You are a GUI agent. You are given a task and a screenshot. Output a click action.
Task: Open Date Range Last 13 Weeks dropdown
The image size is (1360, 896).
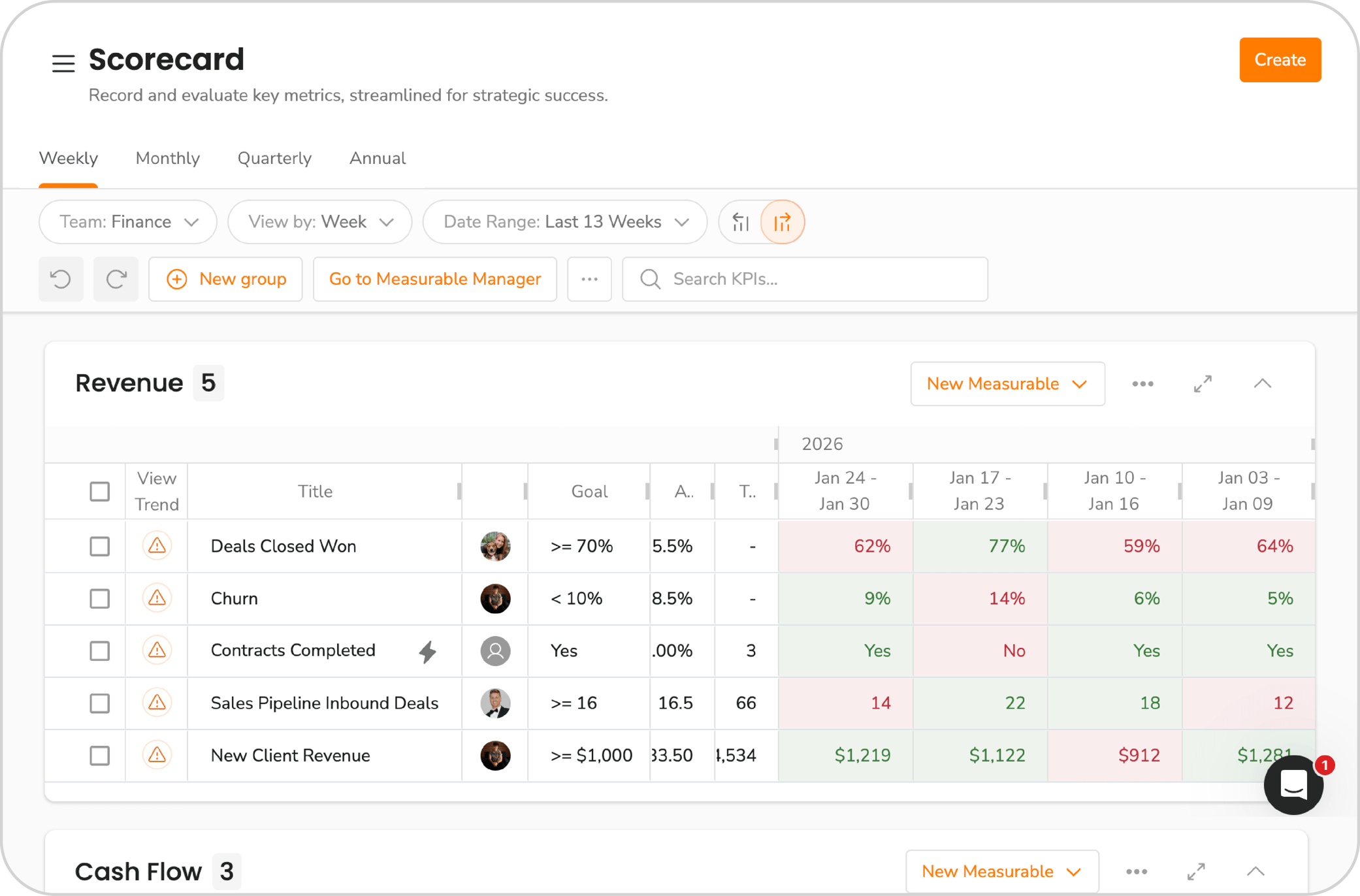pos(565,222)
